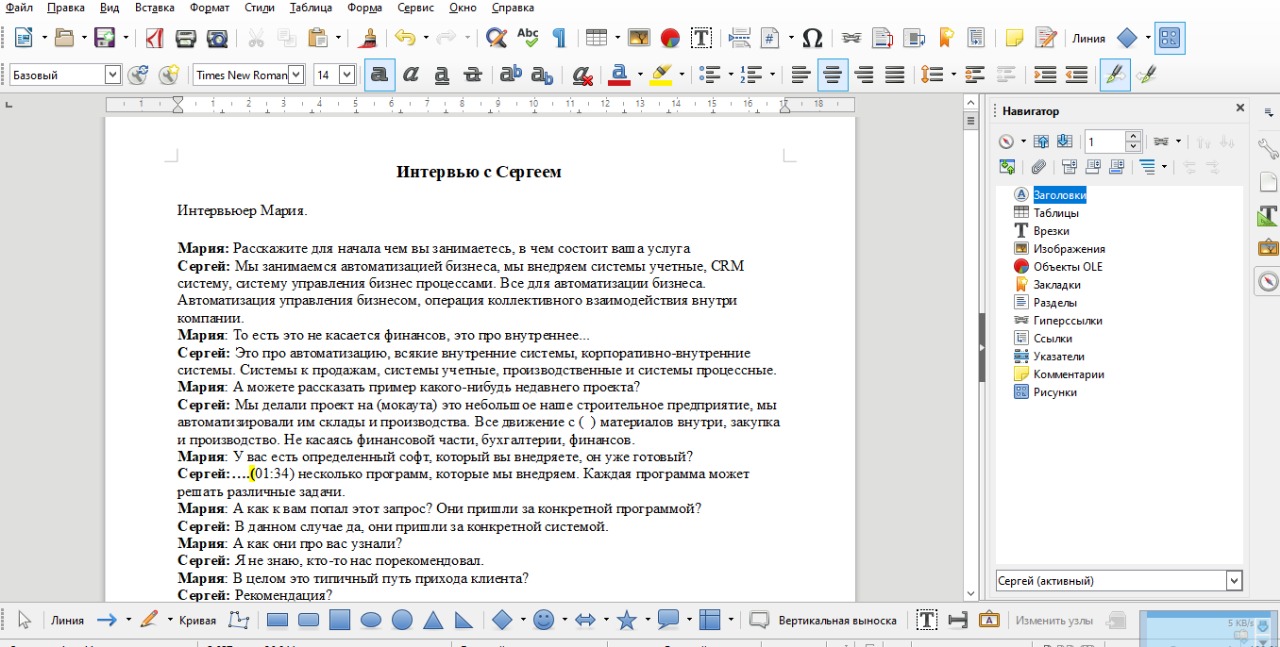Viewport: 1280px width, 647px height.
Task: Open Find and Replace
Action: click(x=496, y=38)
